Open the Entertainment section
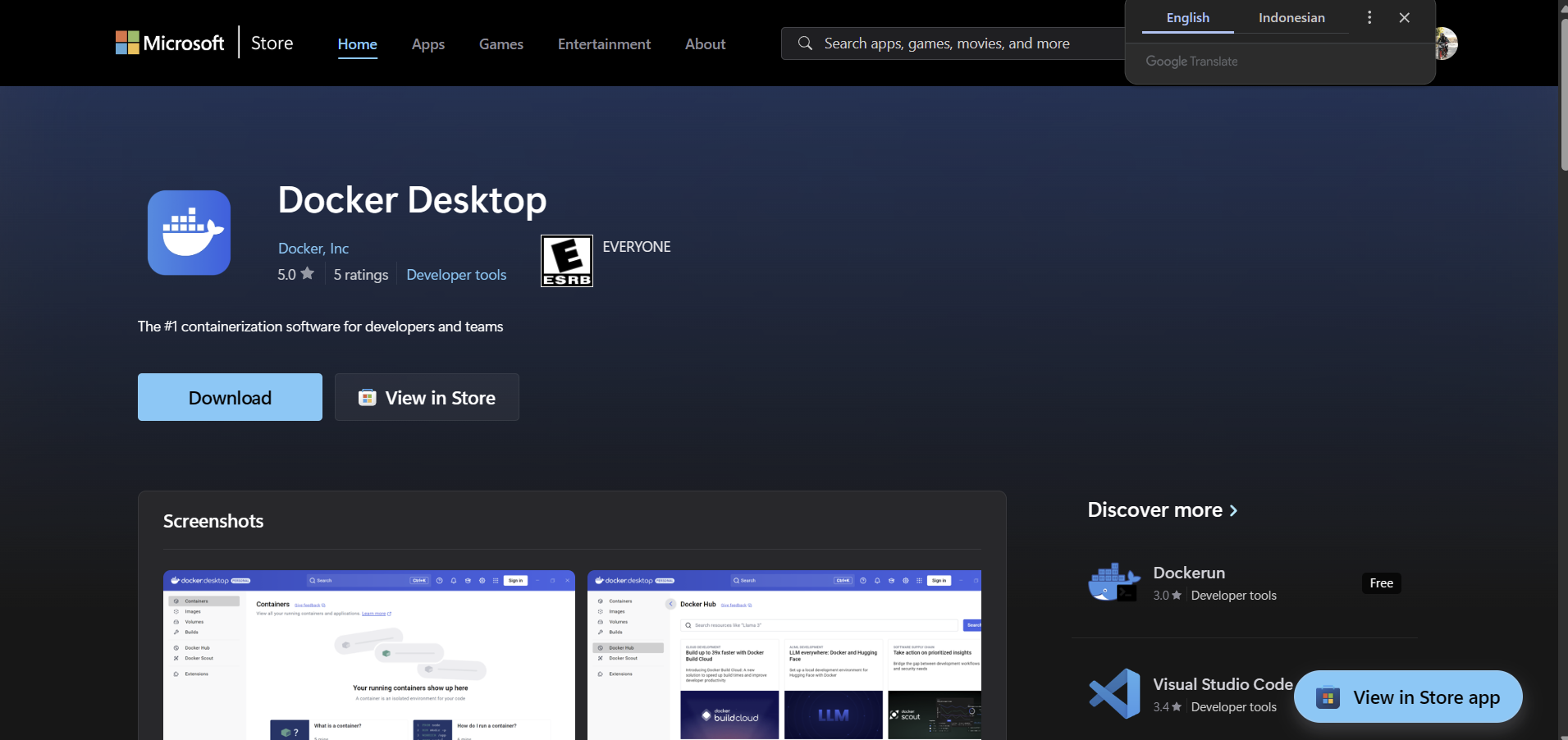Viewport: 1568px width, 740px height. pyautogui.click(x=604, y=44)
